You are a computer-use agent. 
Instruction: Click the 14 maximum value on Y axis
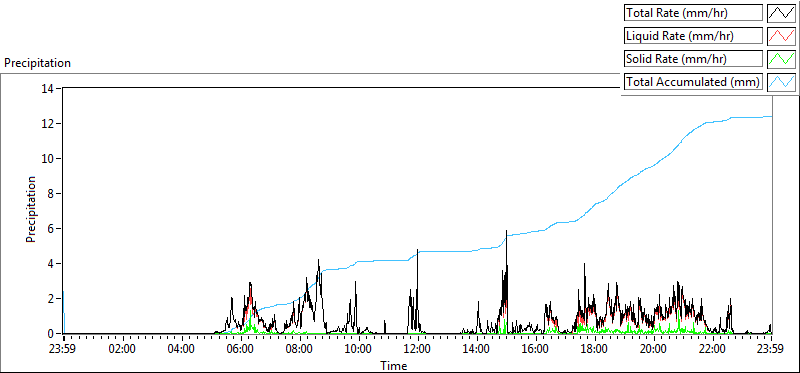(48, 89)
